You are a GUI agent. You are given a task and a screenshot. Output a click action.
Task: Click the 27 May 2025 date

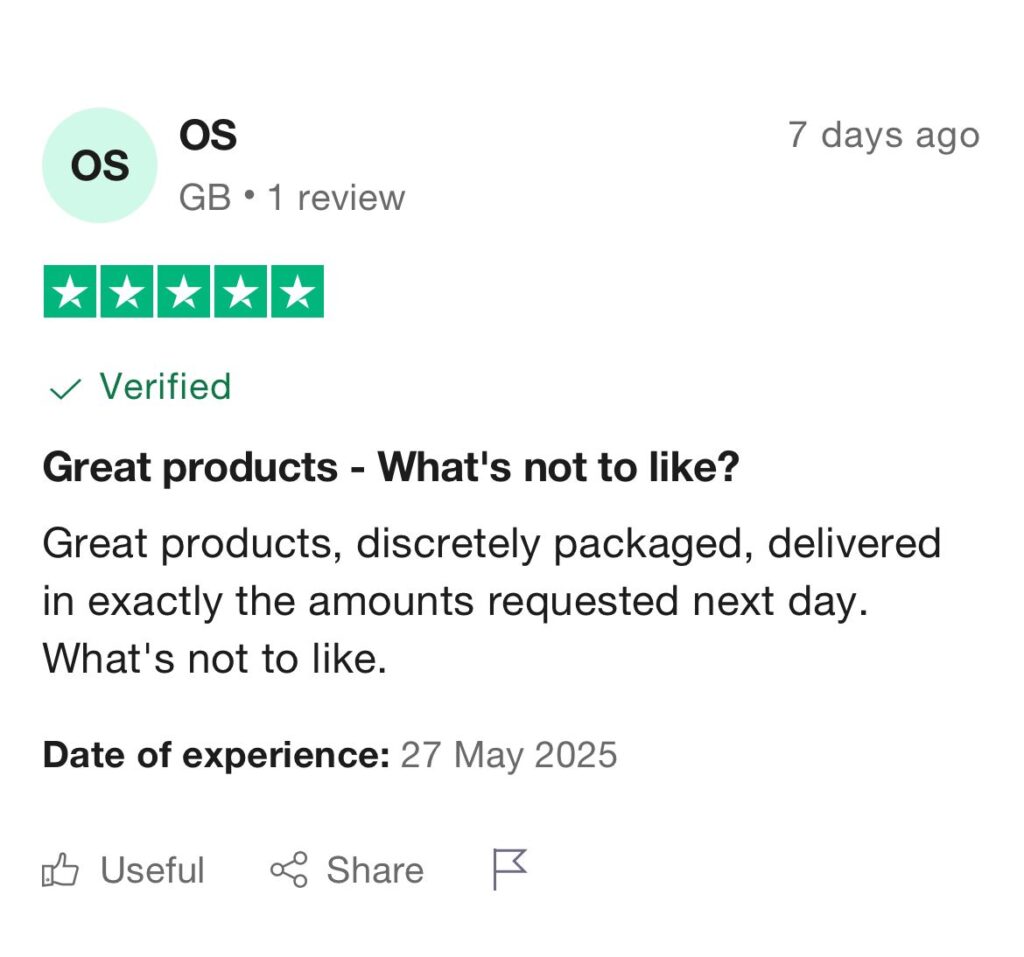(x=509, y=755)
